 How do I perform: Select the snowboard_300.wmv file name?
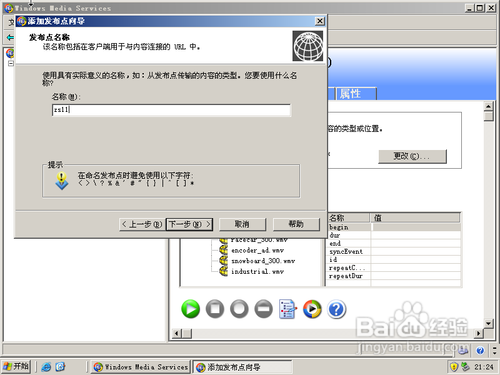click(x=263, y=261)
